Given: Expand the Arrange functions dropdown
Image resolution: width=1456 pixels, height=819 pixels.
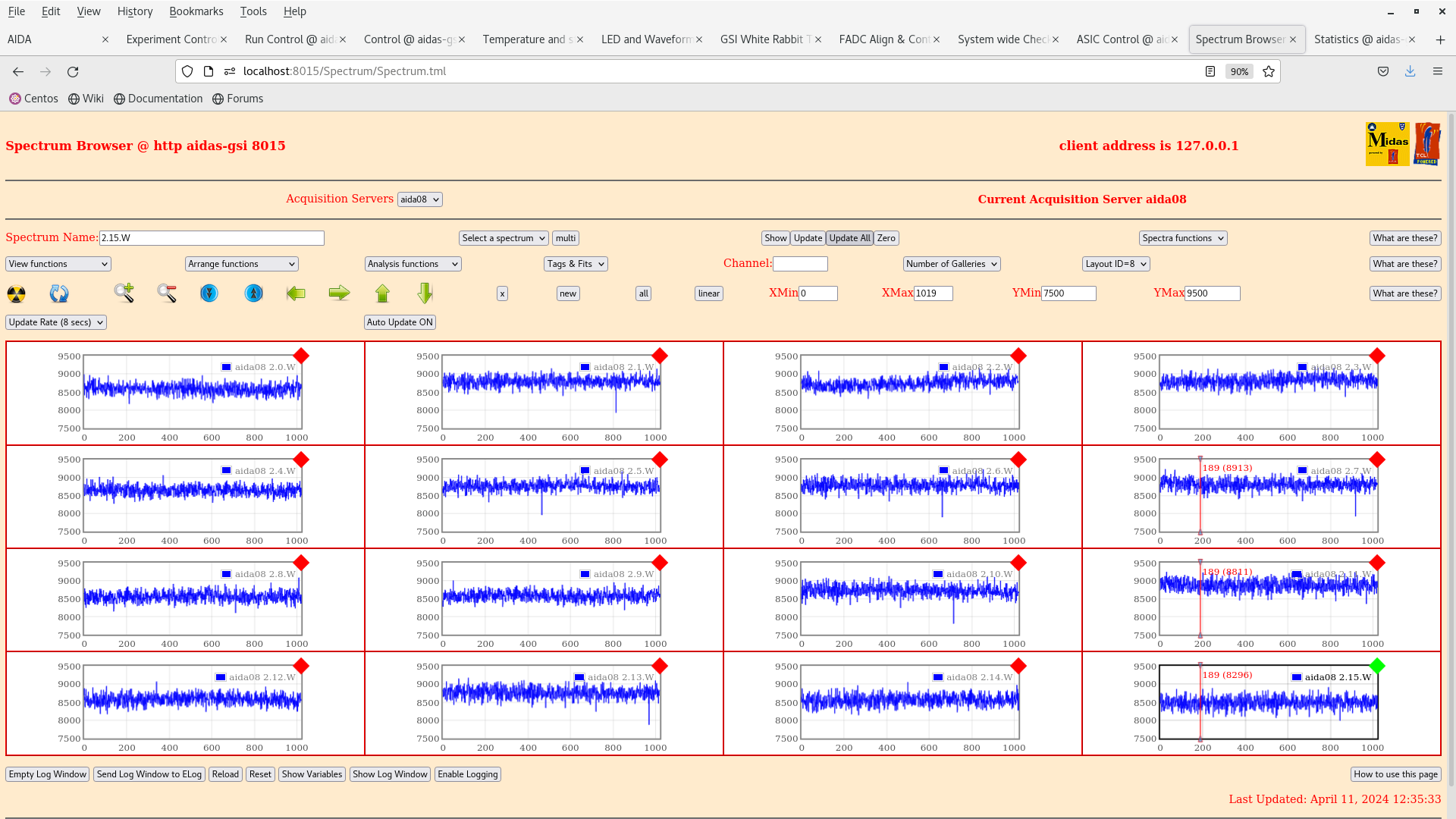Looking at the screenshot, I should coord(241,264).
